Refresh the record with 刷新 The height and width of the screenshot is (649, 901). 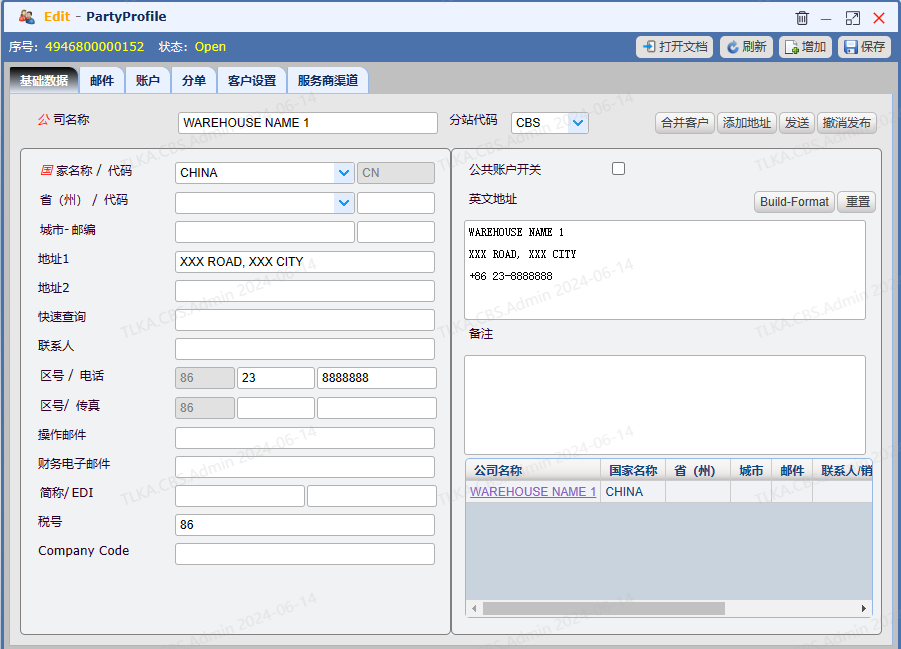click(x=746, y=47)
